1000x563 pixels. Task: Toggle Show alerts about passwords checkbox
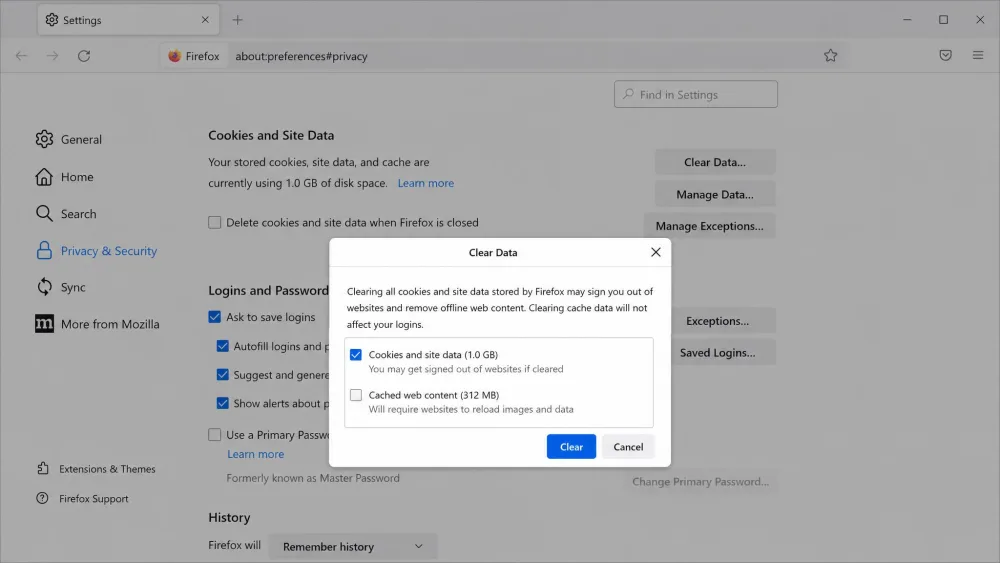coord(223,404)
